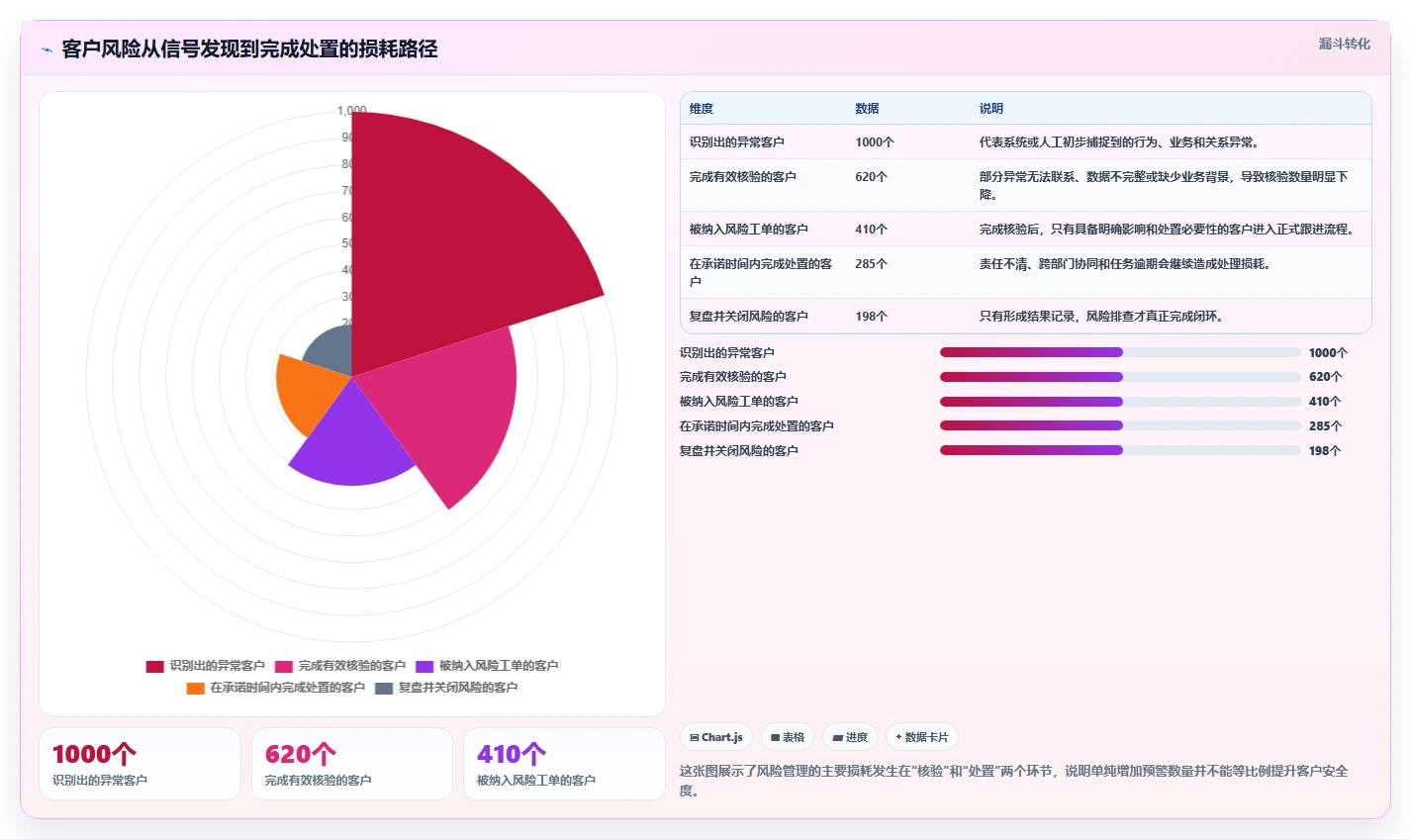The height and width of the screenshot is (840, 1411).
Task: Toggle legend swatch for 完成有效核验的客户
Action: (284, 666)
